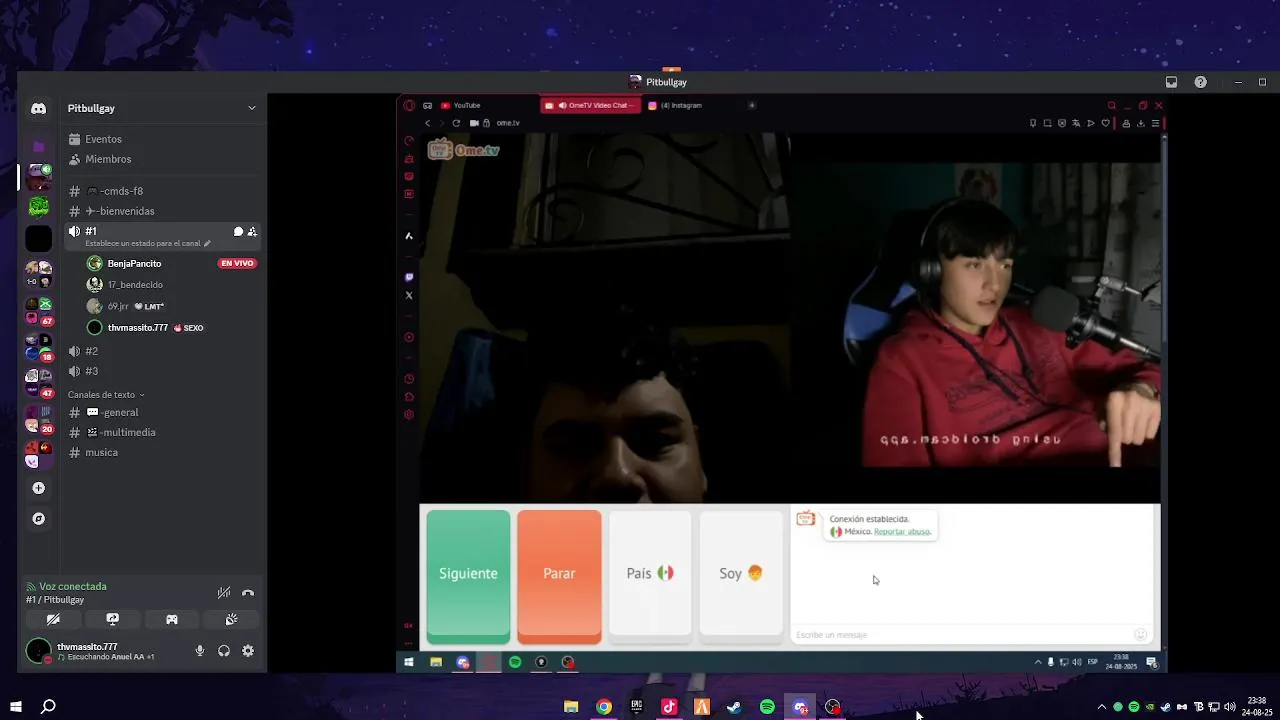Open Miembros list in Pitbullgay server
1280x720 pixels.
coord(162,159)
